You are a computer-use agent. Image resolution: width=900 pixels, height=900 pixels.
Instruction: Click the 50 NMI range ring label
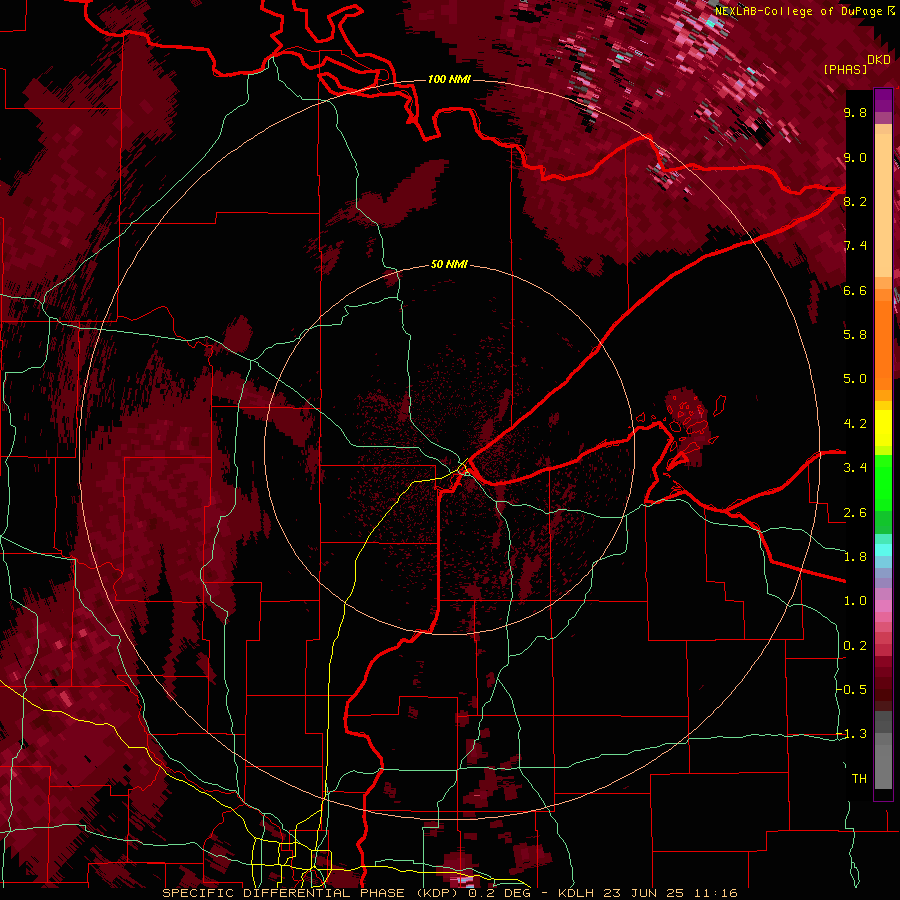[449, 264]
